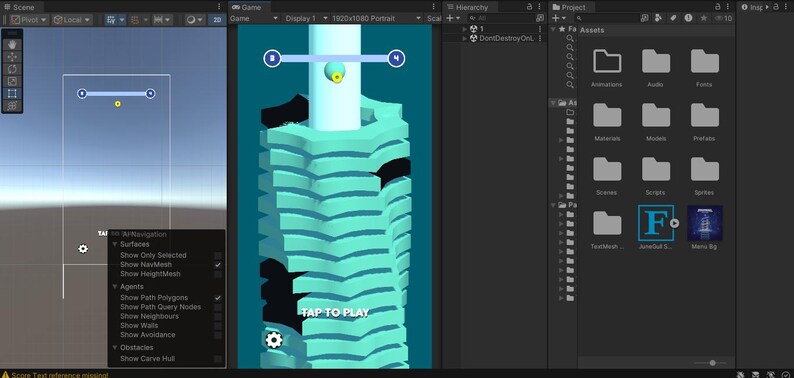The image size is (794, 378).
Task: Uncheck Show Path Polygons checkbox
Action: click(x=218, y=298)
